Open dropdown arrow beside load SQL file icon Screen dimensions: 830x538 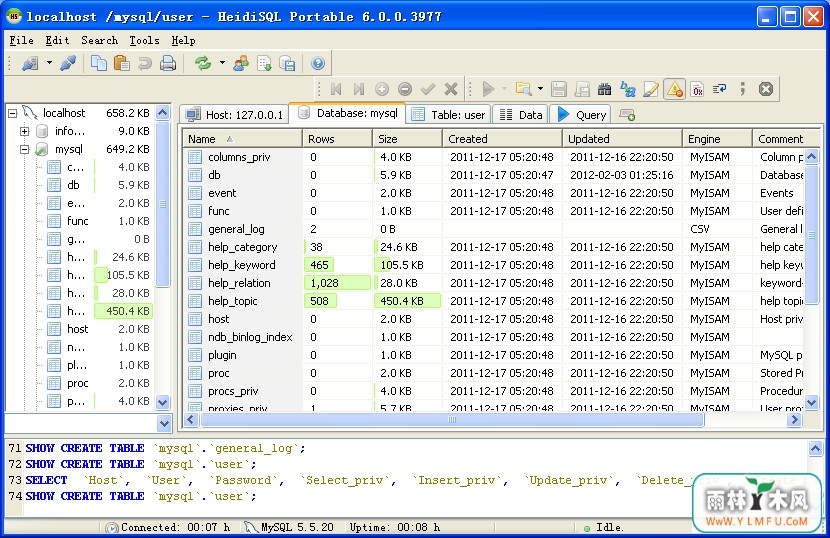tap(540, 88)
